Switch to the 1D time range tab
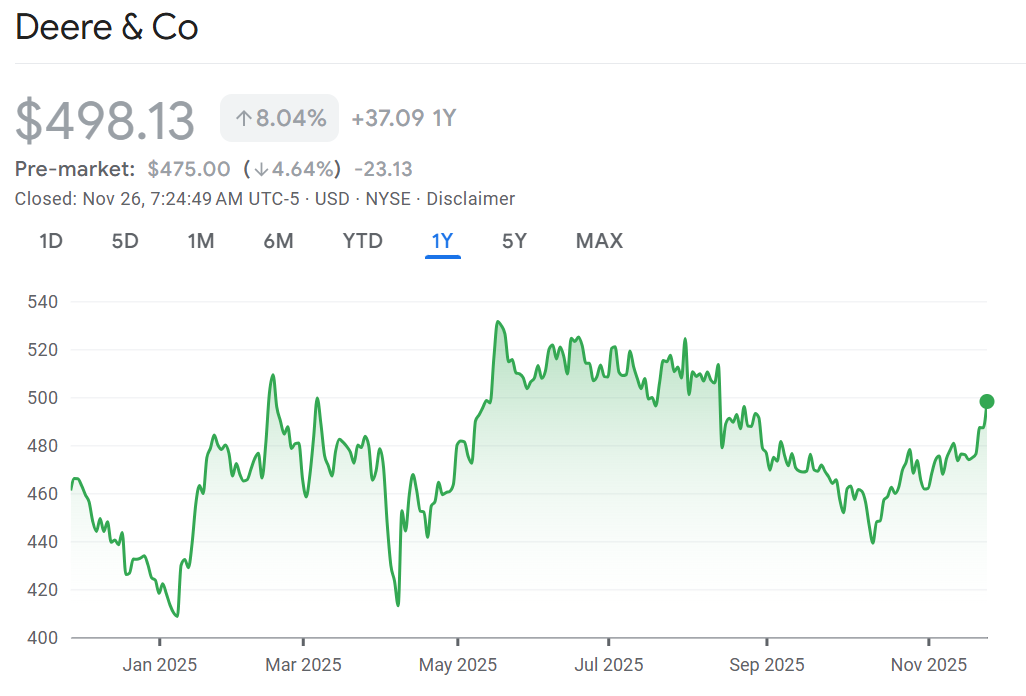This screenshot has height=696, width=1026. (50, 241)
